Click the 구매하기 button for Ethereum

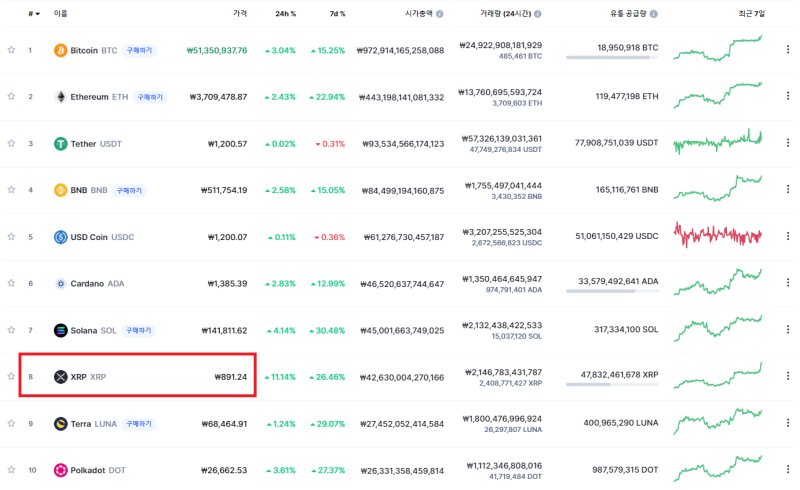point(150,97)
